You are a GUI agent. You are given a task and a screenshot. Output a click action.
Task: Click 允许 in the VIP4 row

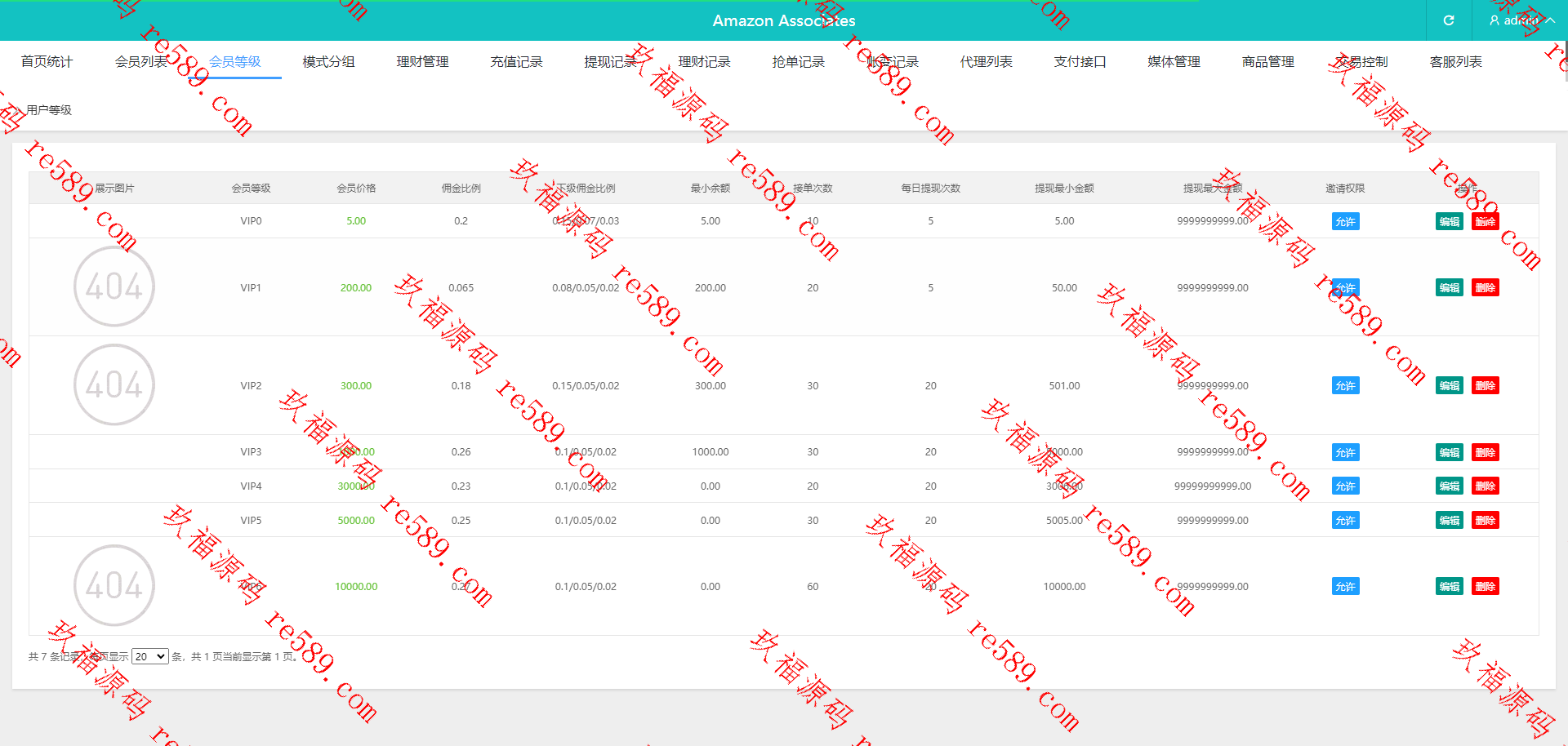pyautogui.click(x=1345, y=486)
